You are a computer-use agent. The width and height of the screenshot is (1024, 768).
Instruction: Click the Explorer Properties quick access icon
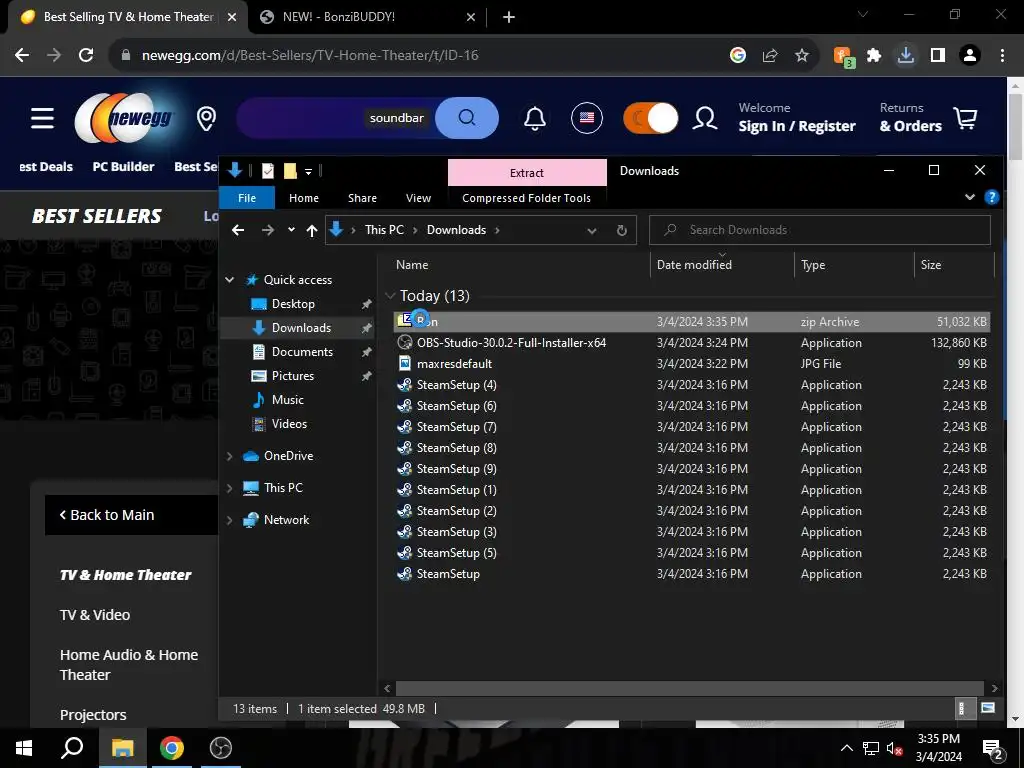pyautogui.click(x=268, y=171)
